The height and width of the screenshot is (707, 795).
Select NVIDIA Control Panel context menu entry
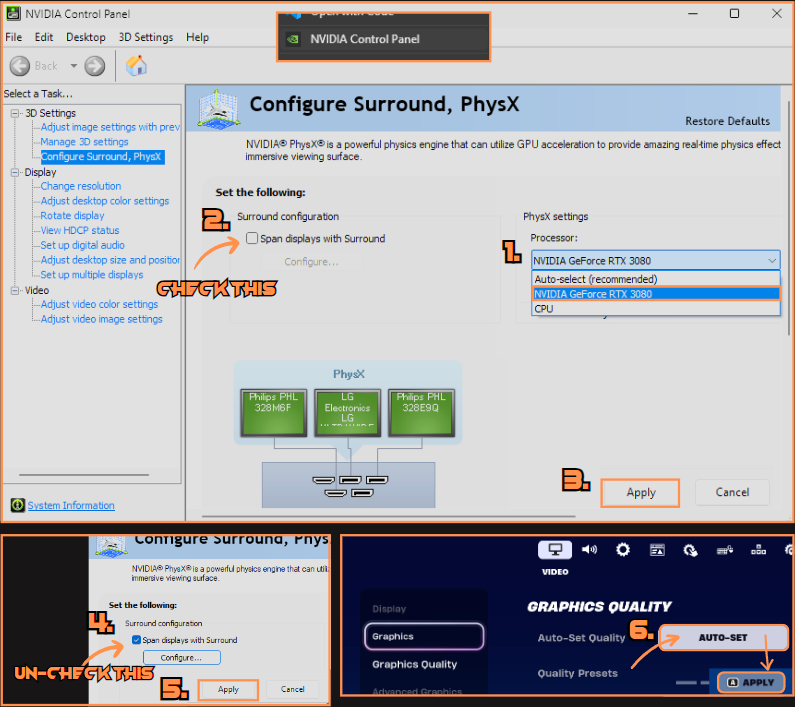click(x=383, y=39)
